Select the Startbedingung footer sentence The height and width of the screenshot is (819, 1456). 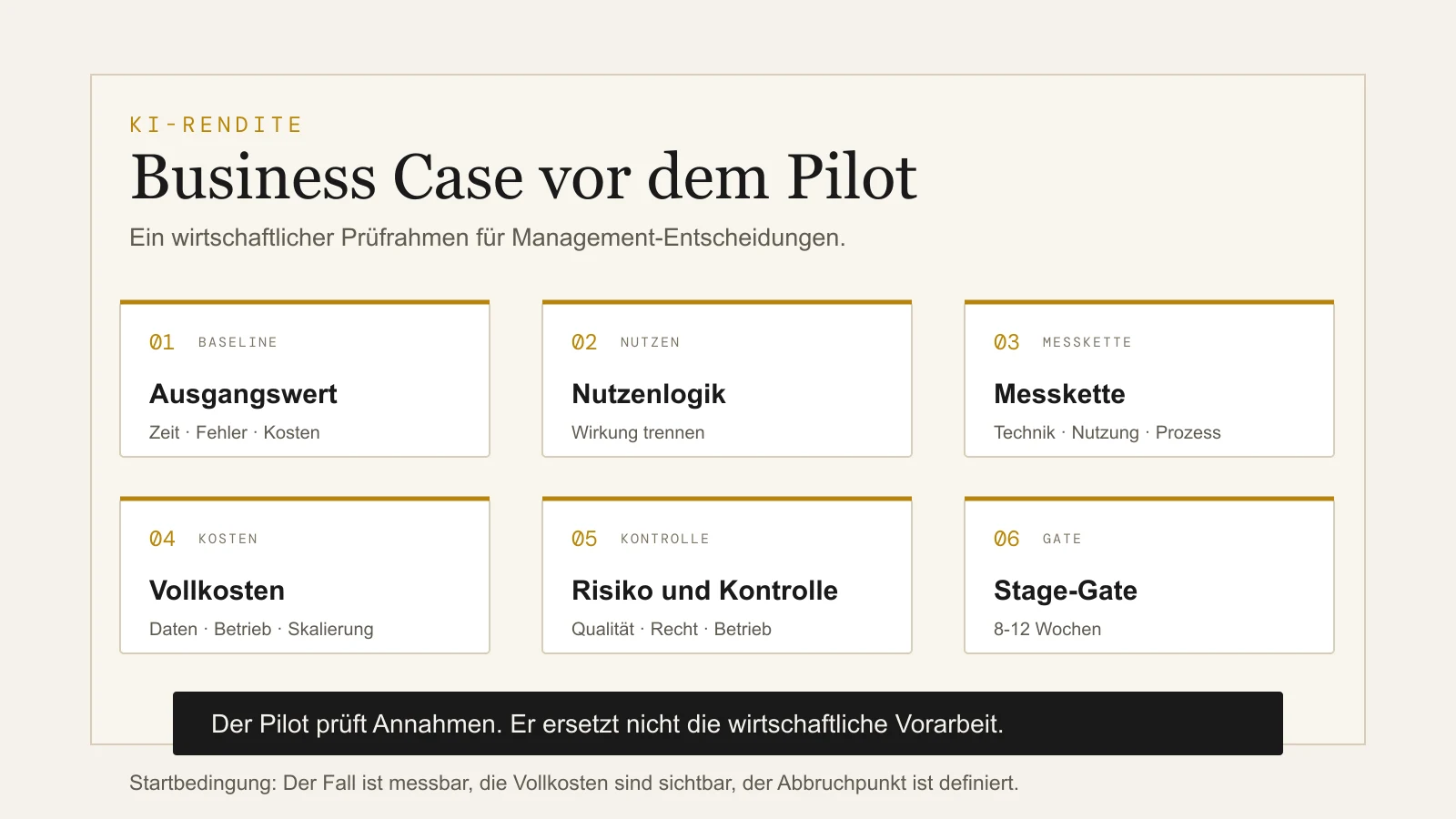click(x=574, y=783)
